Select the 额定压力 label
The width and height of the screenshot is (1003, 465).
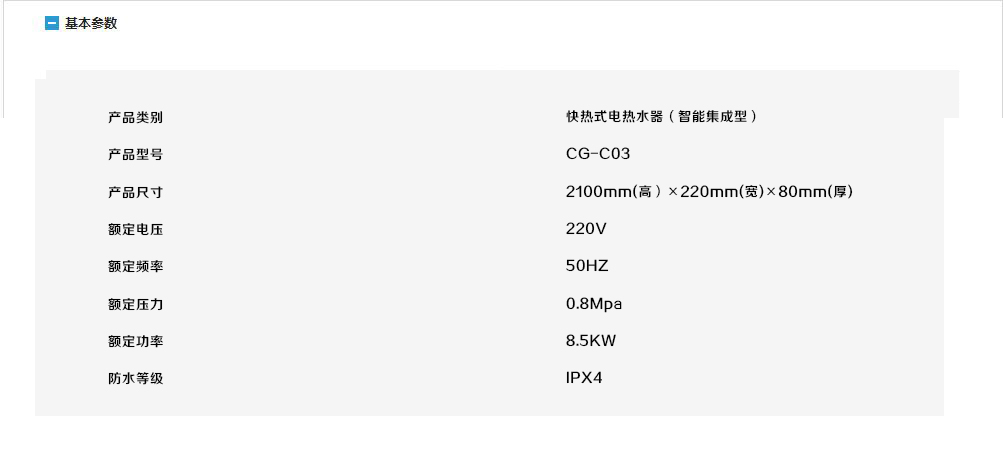pyautogui.click(x=135, y=304)
